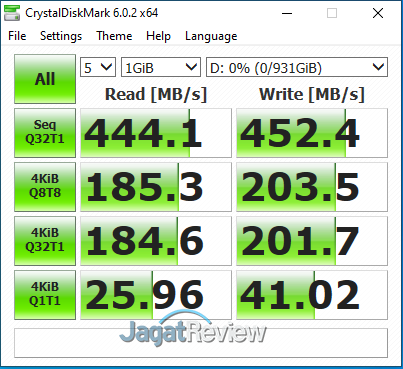Screen dimensions: 403x369
Task: Start the Seq Q32T1 test
Action: click(45, 133)
